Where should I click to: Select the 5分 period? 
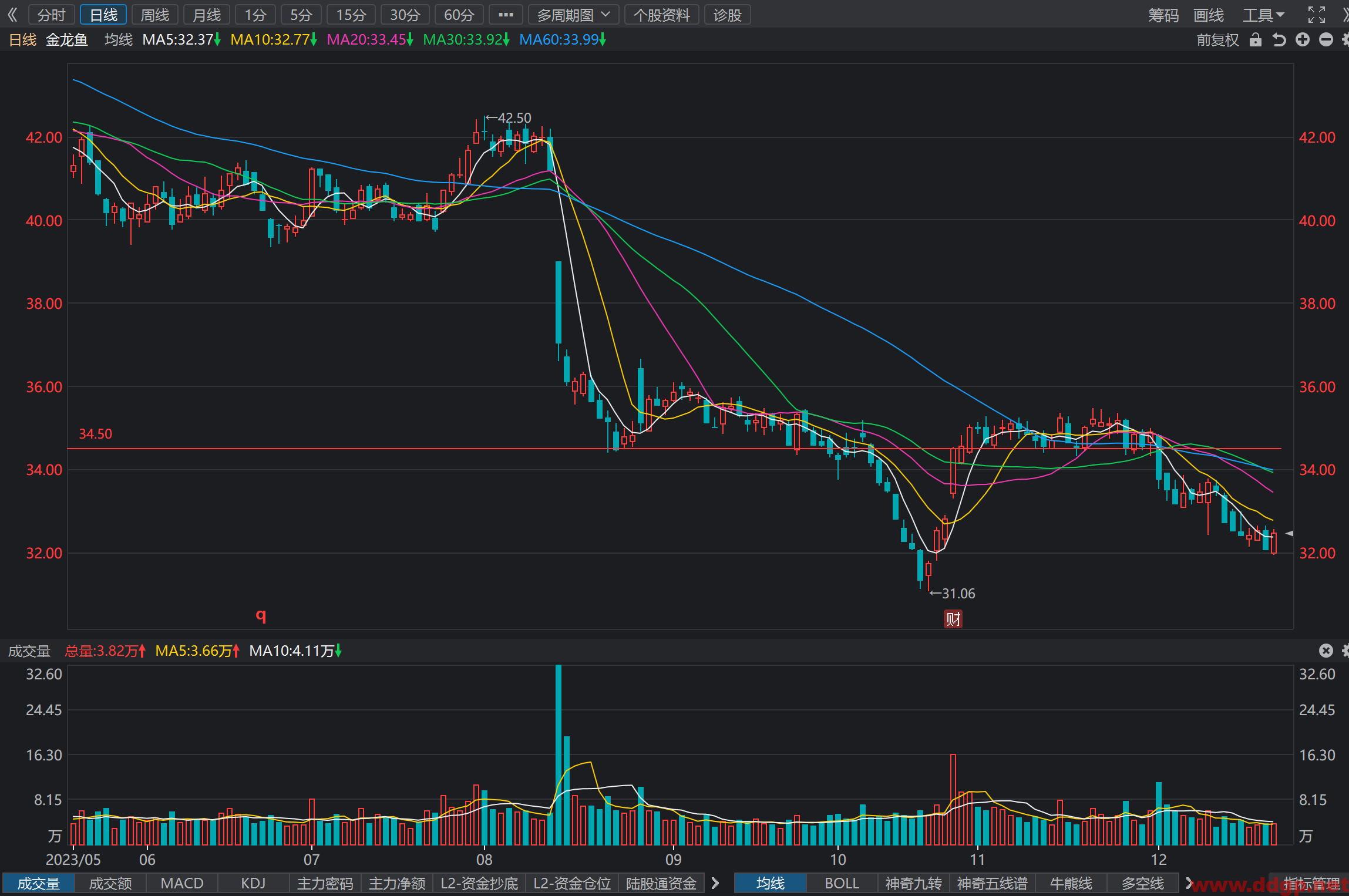coord(301,15)
